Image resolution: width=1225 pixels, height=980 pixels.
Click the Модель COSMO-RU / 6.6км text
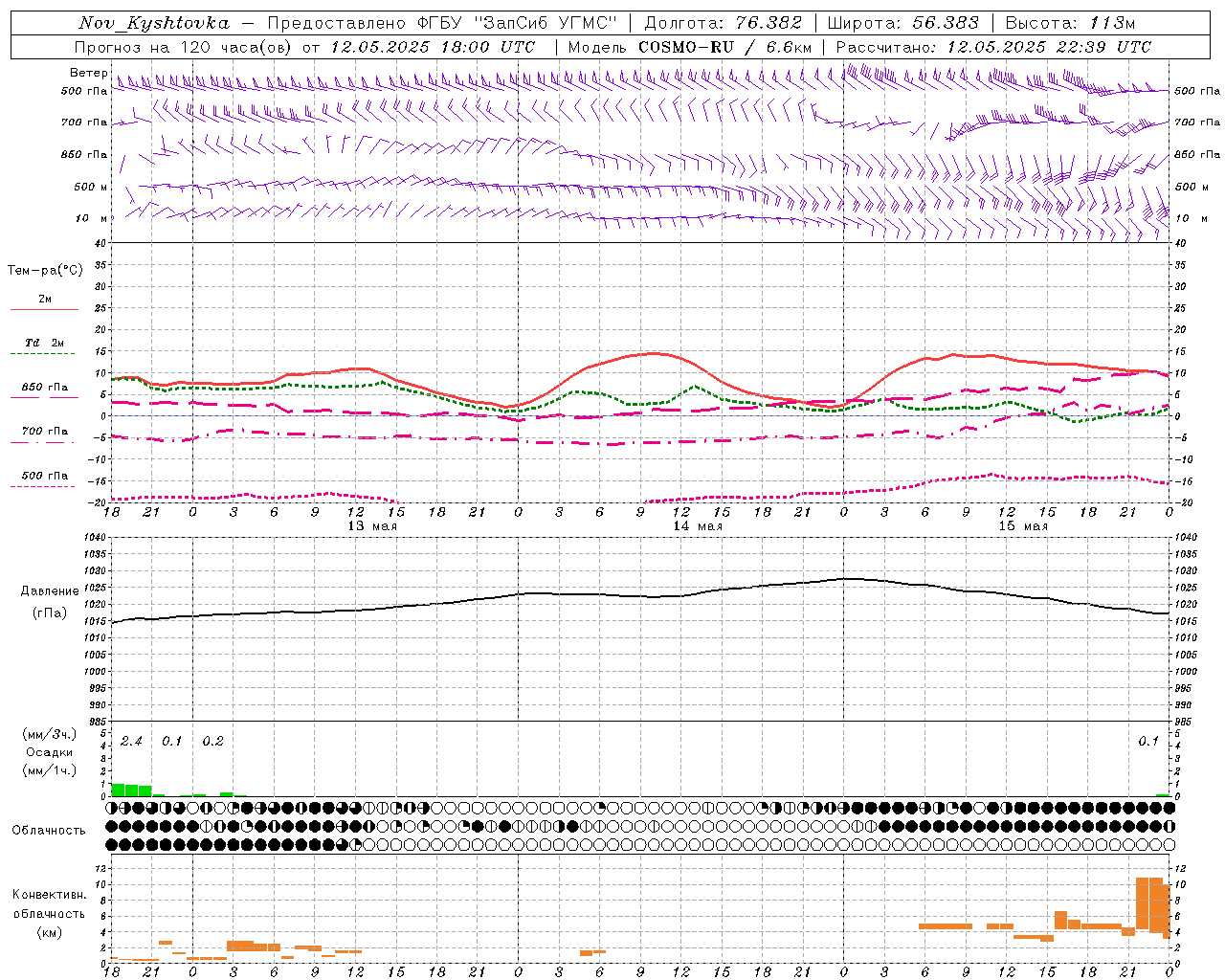690,47
